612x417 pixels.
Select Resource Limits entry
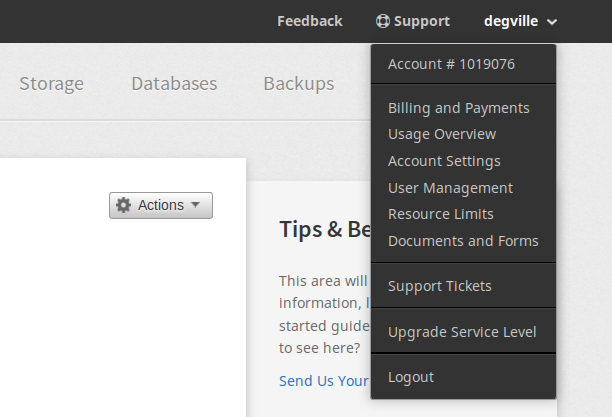coord(441,214)
